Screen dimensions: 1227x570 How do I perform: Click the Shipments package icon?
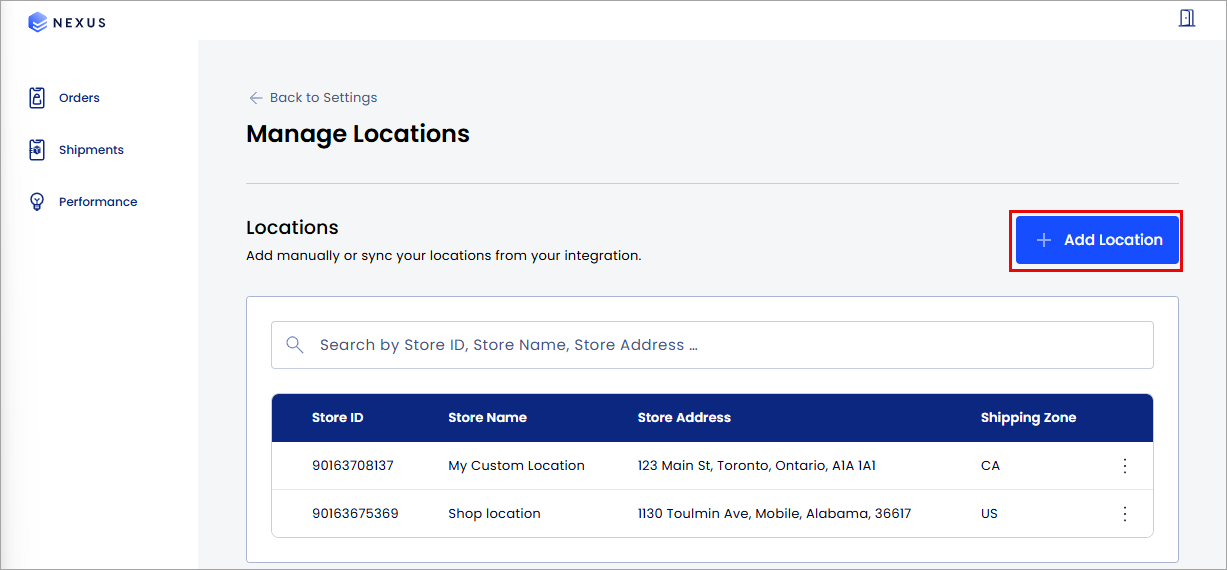37,150
